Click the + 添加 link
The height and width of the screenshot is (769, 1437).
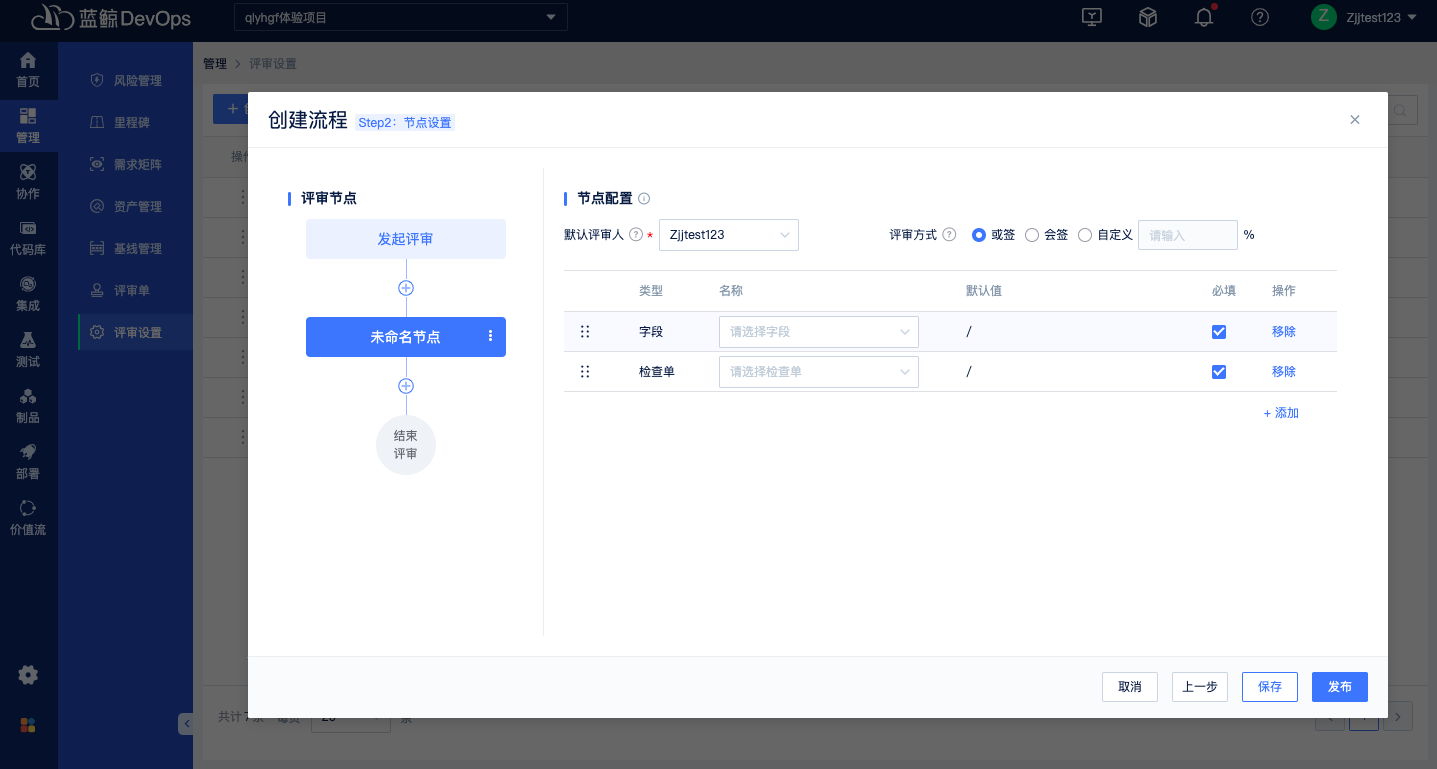click(x=1281, y=413)
